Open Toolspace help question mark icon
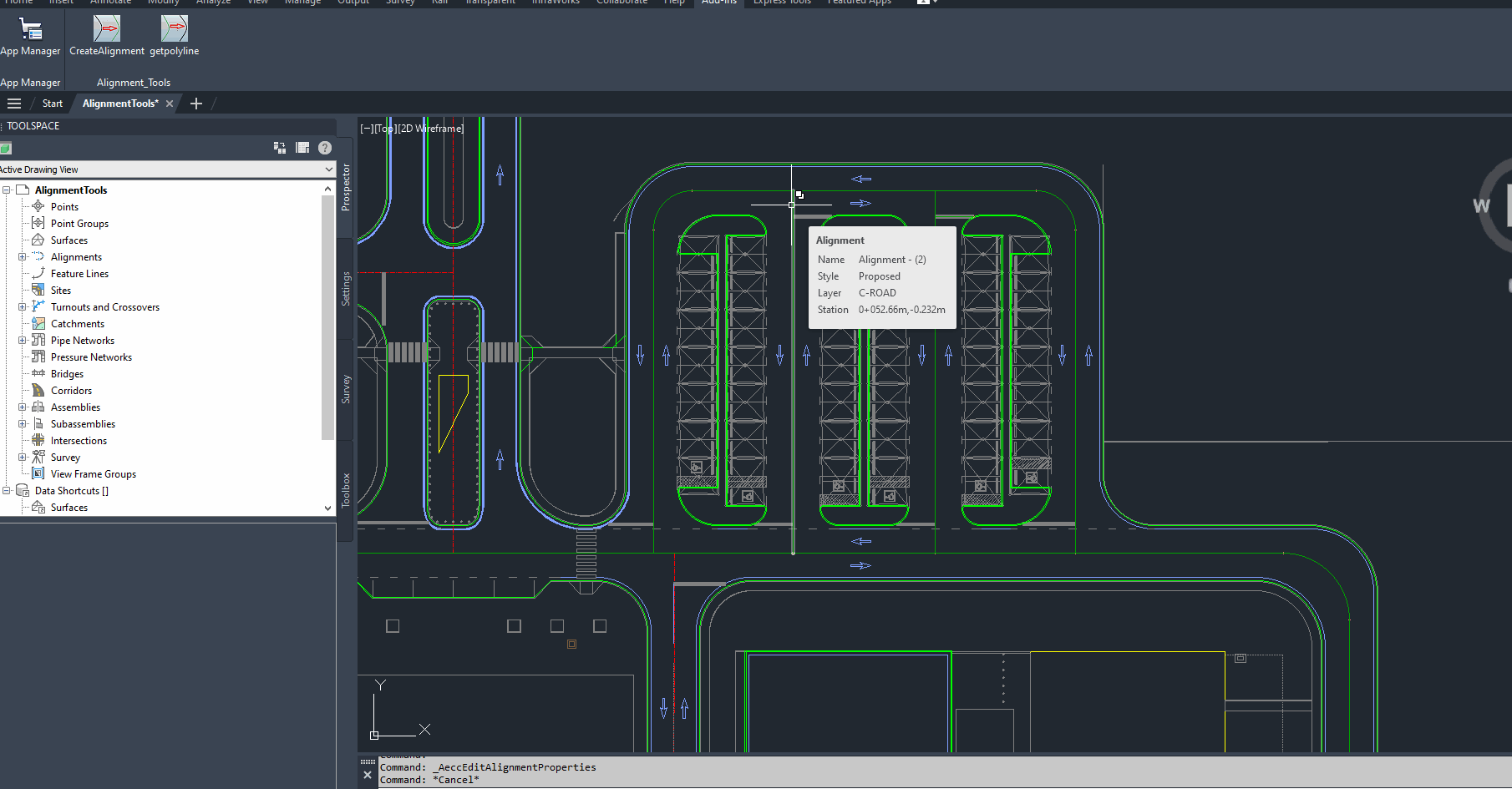The height and width of the screenshot is (789, 1512). (x=325, y=148)
